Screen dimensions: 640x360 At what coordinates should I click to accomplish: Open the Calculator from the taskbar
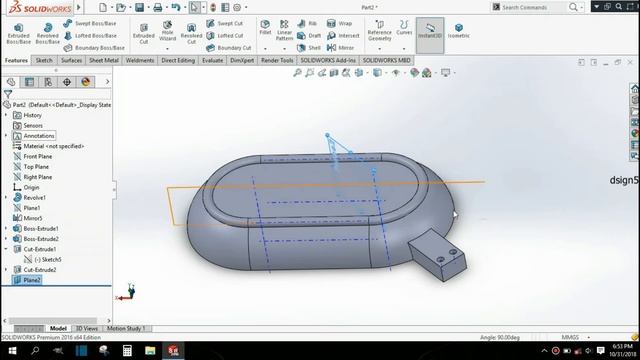click(x=127, y=351)
